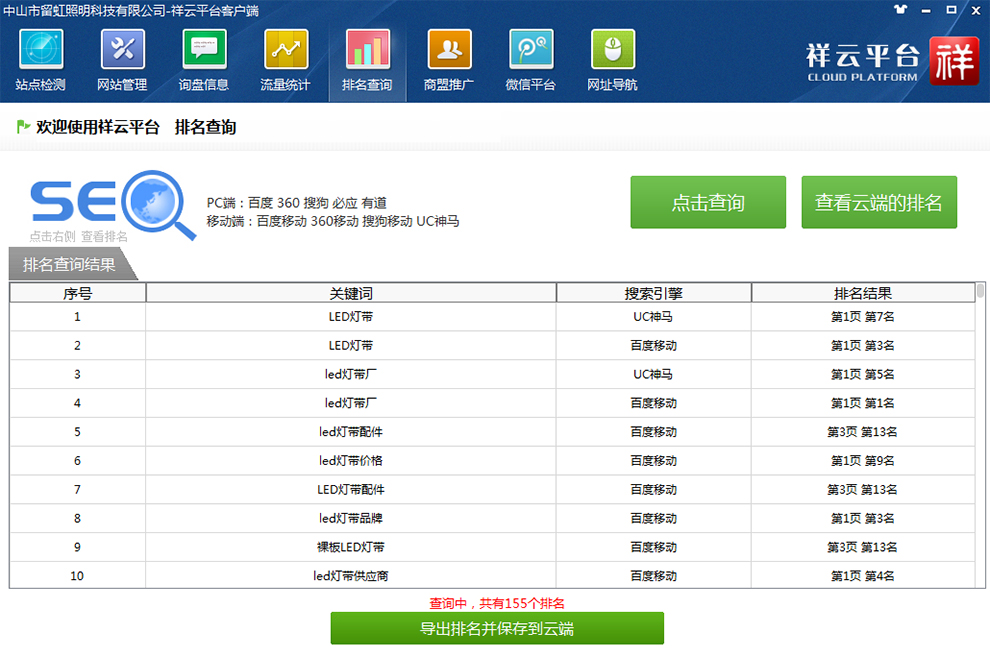Select 排名查询 ranking query module

pyautogui.click(x=367, y=61)
